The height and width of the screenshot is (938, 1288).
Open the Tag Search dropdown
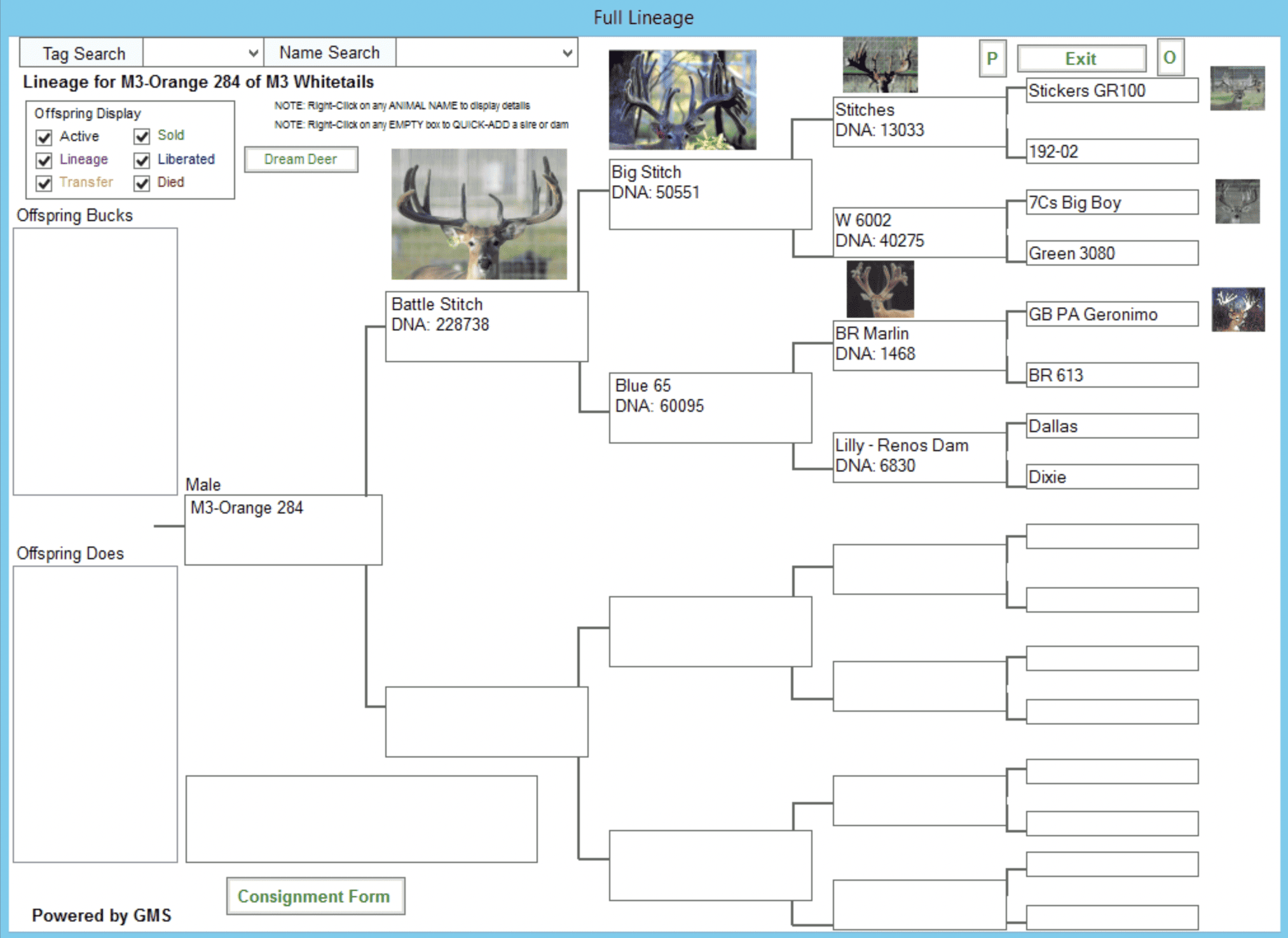[253, 53]
